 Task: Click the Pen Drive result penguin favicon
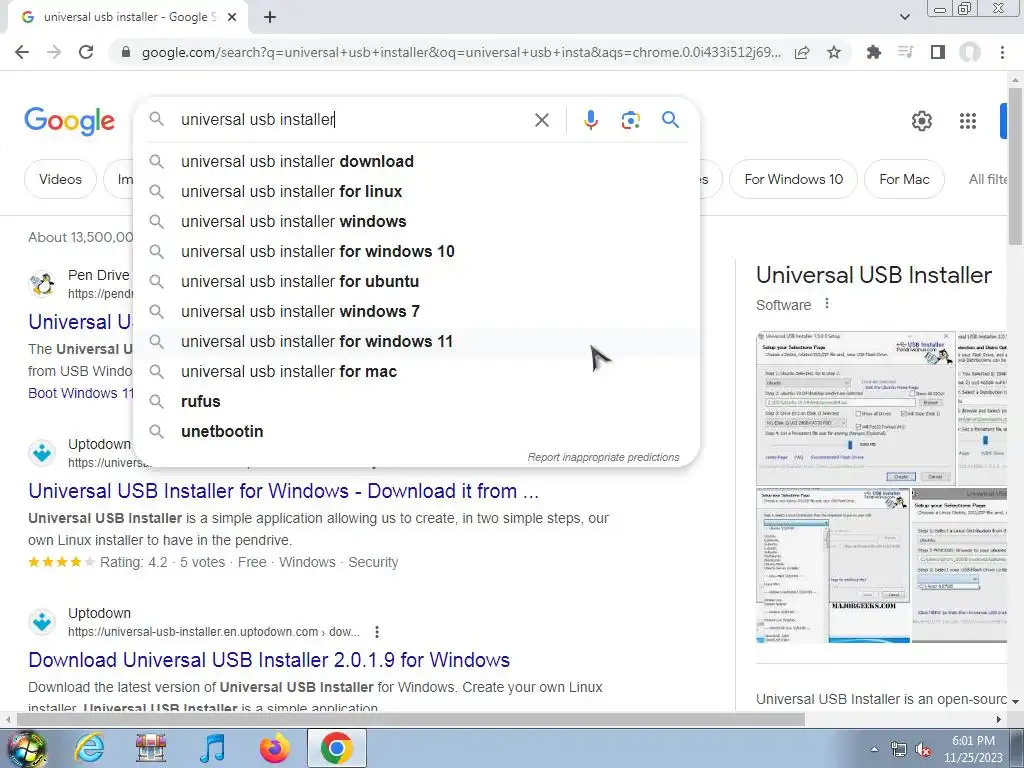(x=42, y=284)
